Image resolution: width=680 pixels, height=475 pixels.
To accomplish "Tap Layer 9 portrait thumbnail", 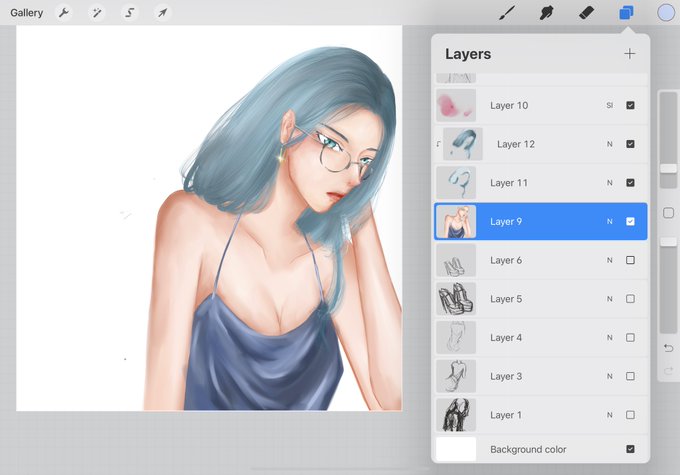I will point(456,221).
